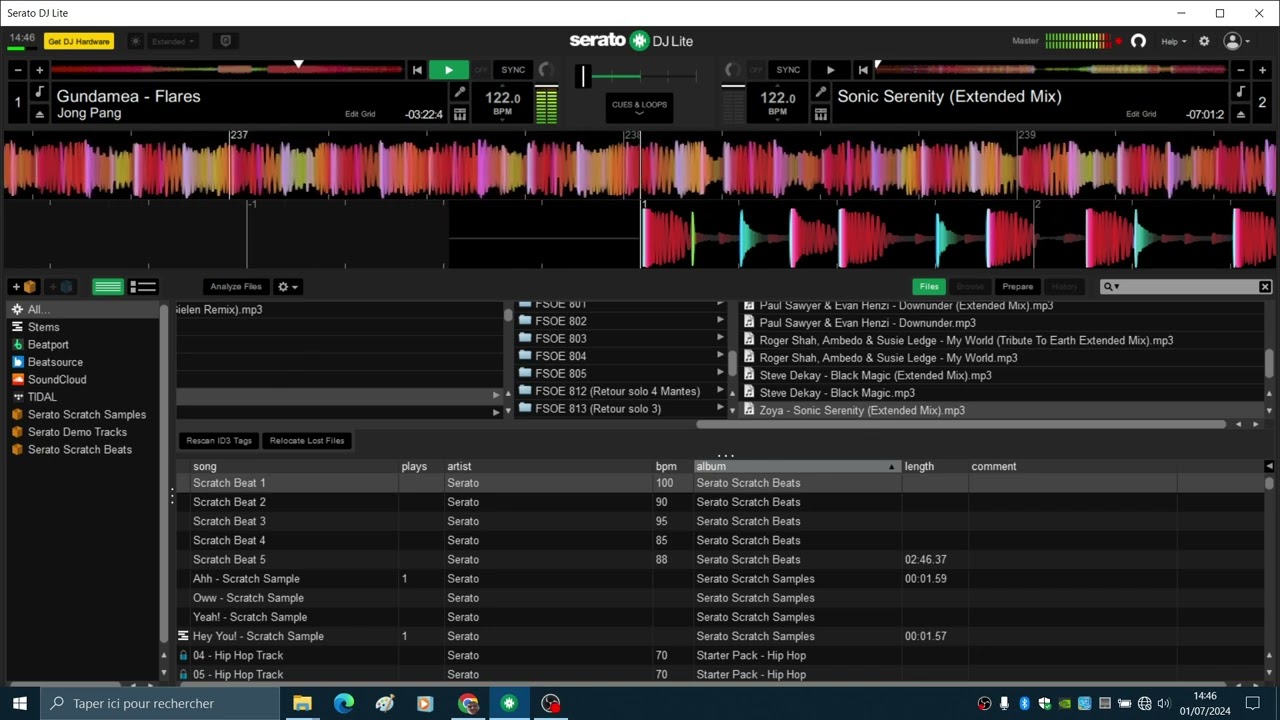Click the deck 2 play button

(x=830, y=70)
